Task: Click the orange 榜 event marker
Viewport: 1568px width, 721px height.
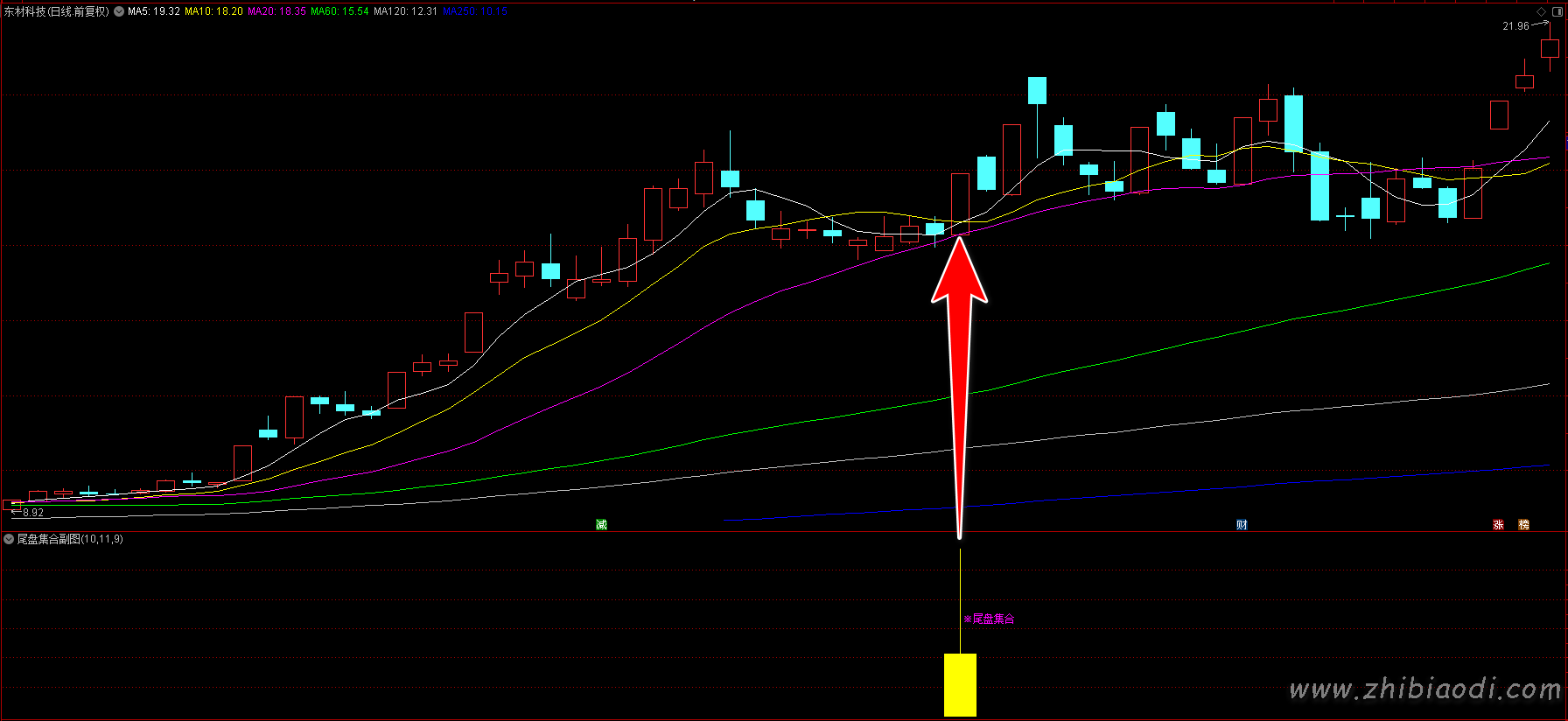Action: [x=1523, y=524]
